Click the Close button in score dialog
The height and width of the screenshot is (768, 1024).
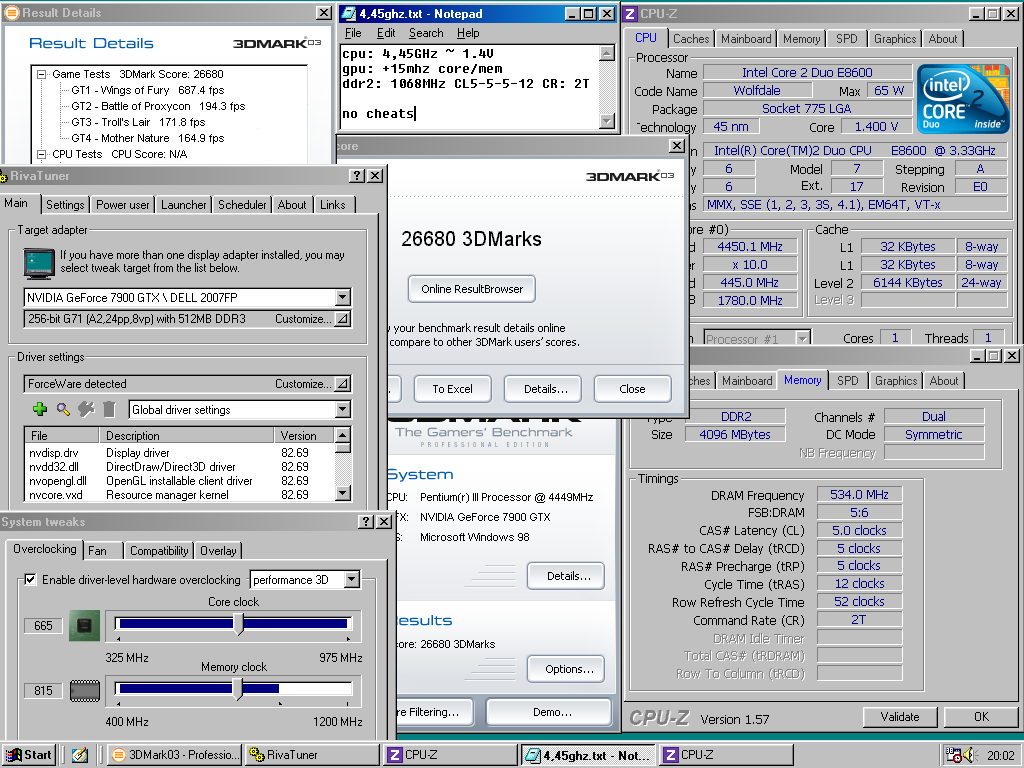tap(632, 389)
